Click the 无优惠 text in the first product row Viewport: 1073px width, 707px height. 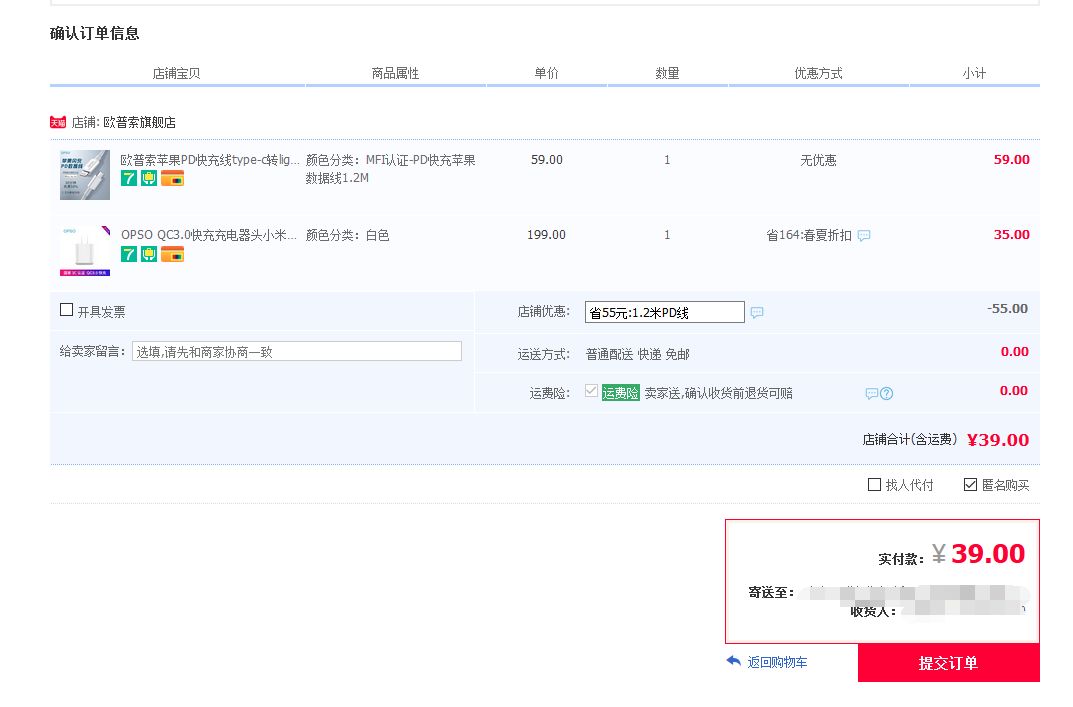click(818, 160)
